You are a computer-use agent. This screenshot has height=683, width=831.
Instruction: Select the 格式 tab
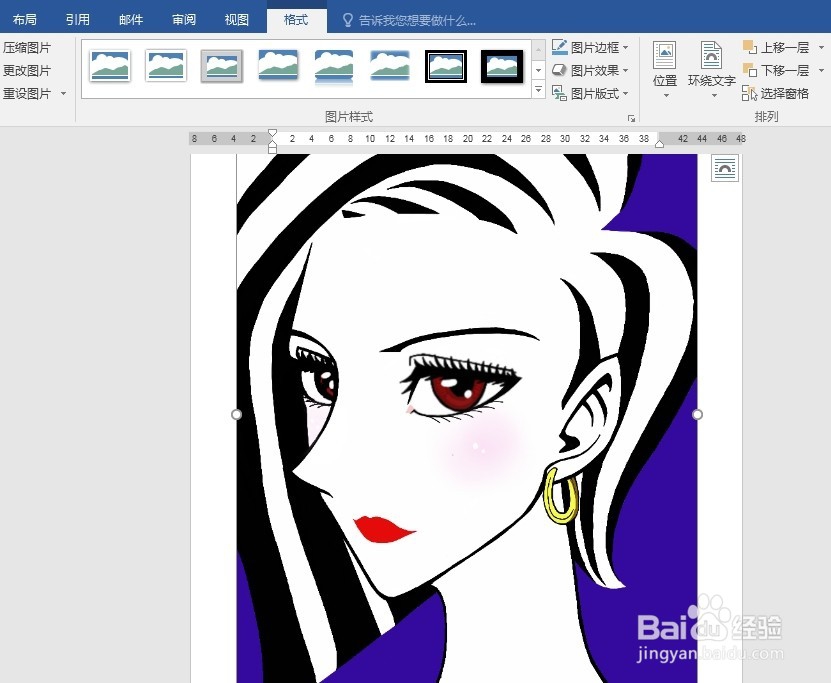[x=296, y=20]
